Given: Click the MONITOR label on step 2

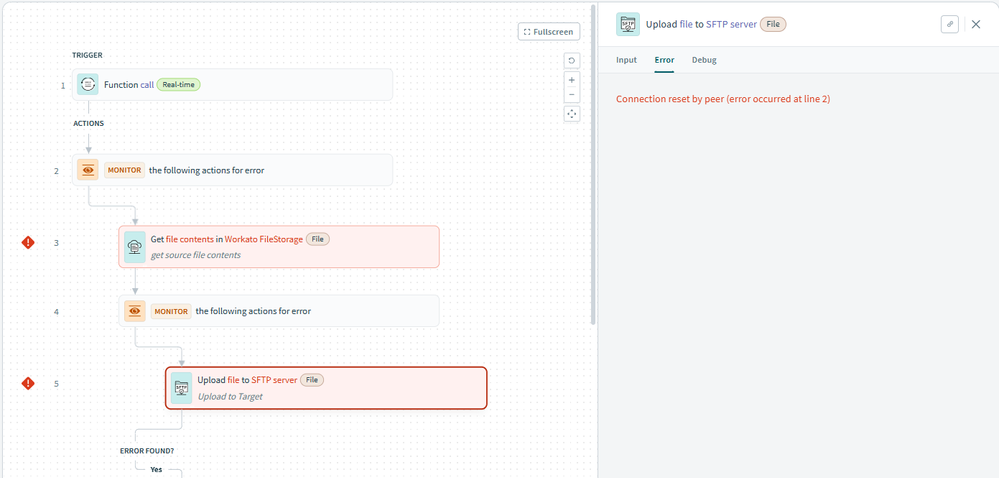Looking at the screenshot, I should (124, 170).
